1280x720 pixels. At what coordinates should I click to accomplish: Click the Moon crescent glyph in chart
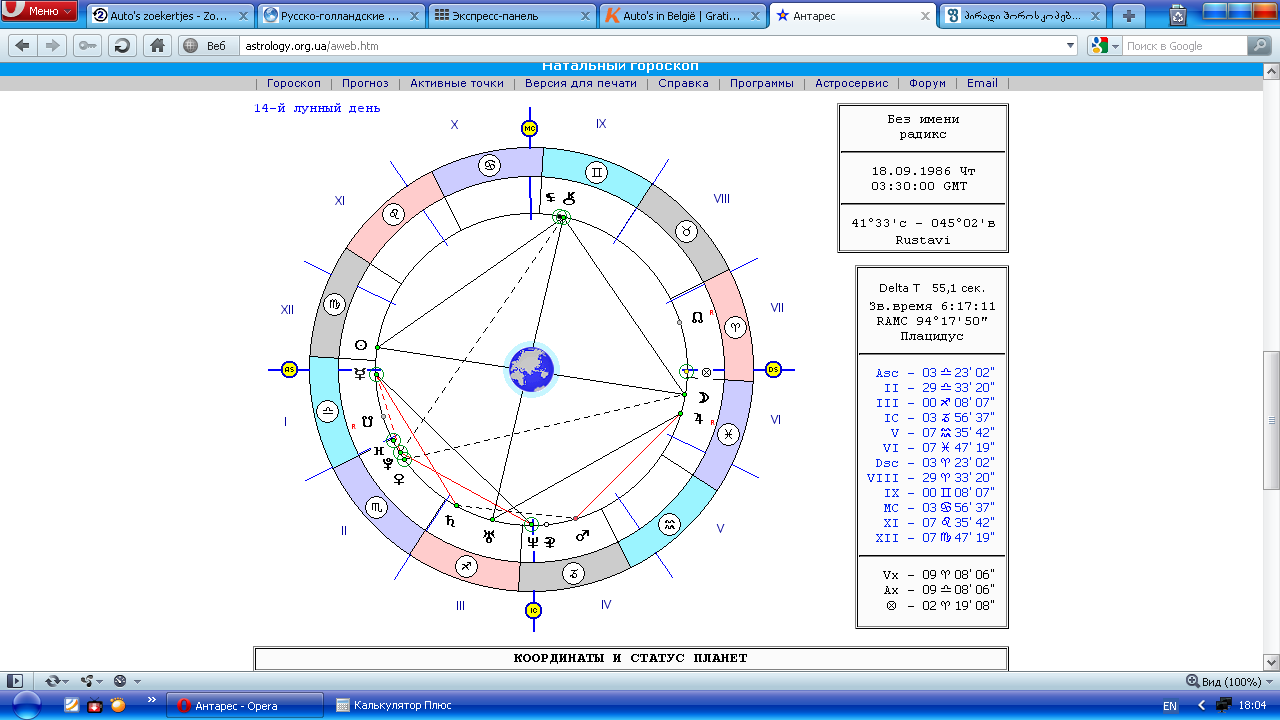703,397
